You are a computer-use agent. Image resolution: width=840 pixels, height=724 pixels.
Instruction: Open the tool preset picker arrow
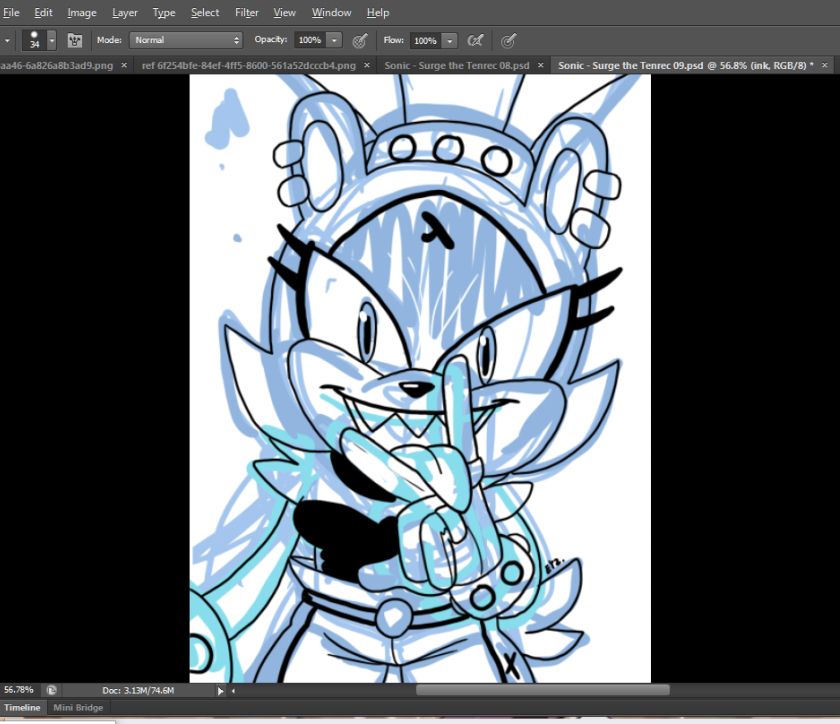coord(7,40)
